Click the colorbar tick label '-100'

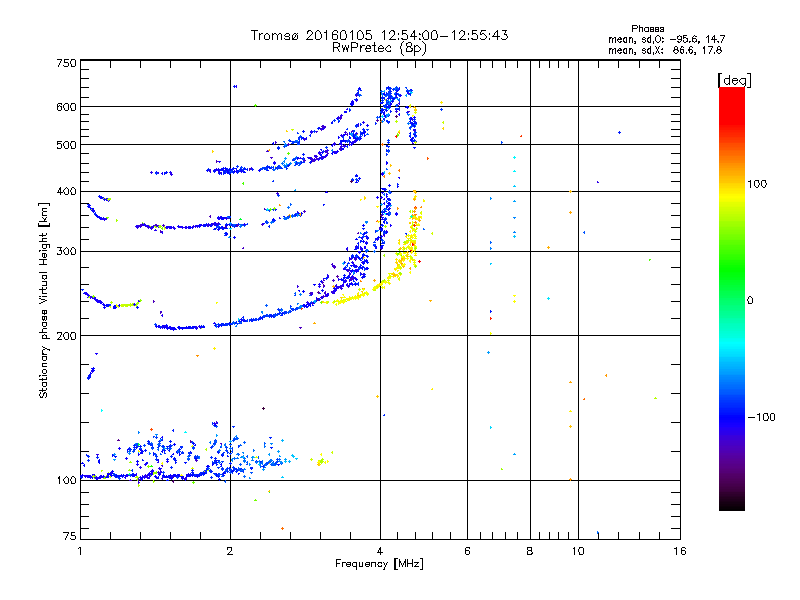coord(762,417)
